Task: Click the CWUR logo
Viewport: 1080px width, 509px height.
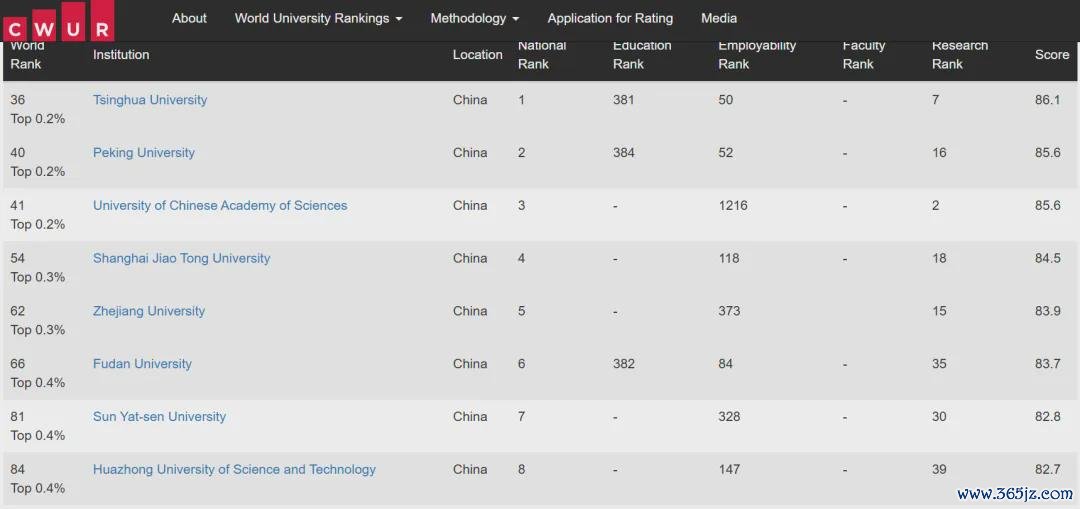Action: click(58, 21)
